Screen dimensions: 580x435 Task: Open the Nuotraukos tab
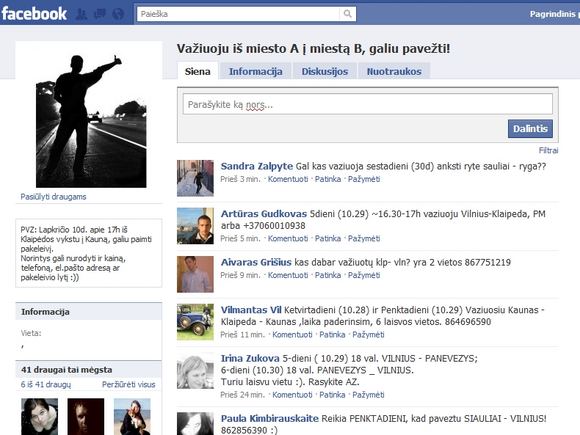coord(394,71)
